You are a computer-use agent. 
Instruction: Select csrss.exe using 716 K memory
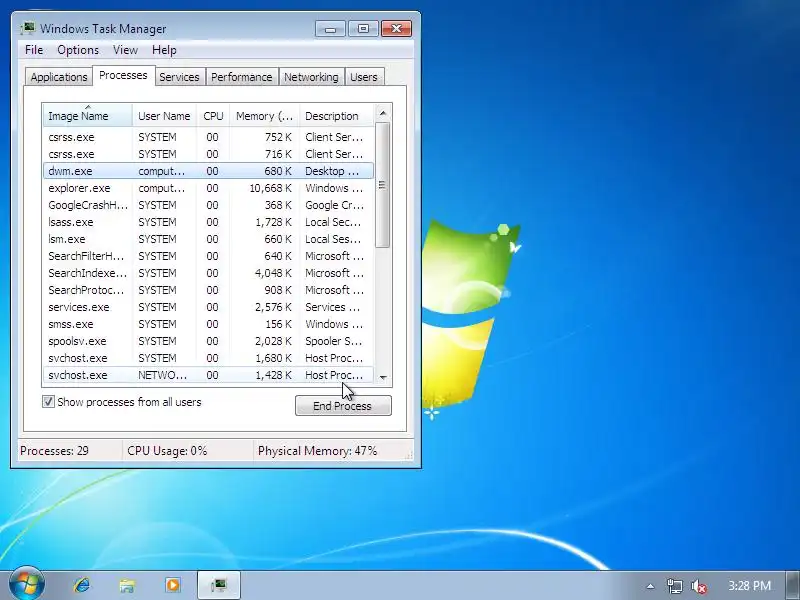click(x=208, y=154)
